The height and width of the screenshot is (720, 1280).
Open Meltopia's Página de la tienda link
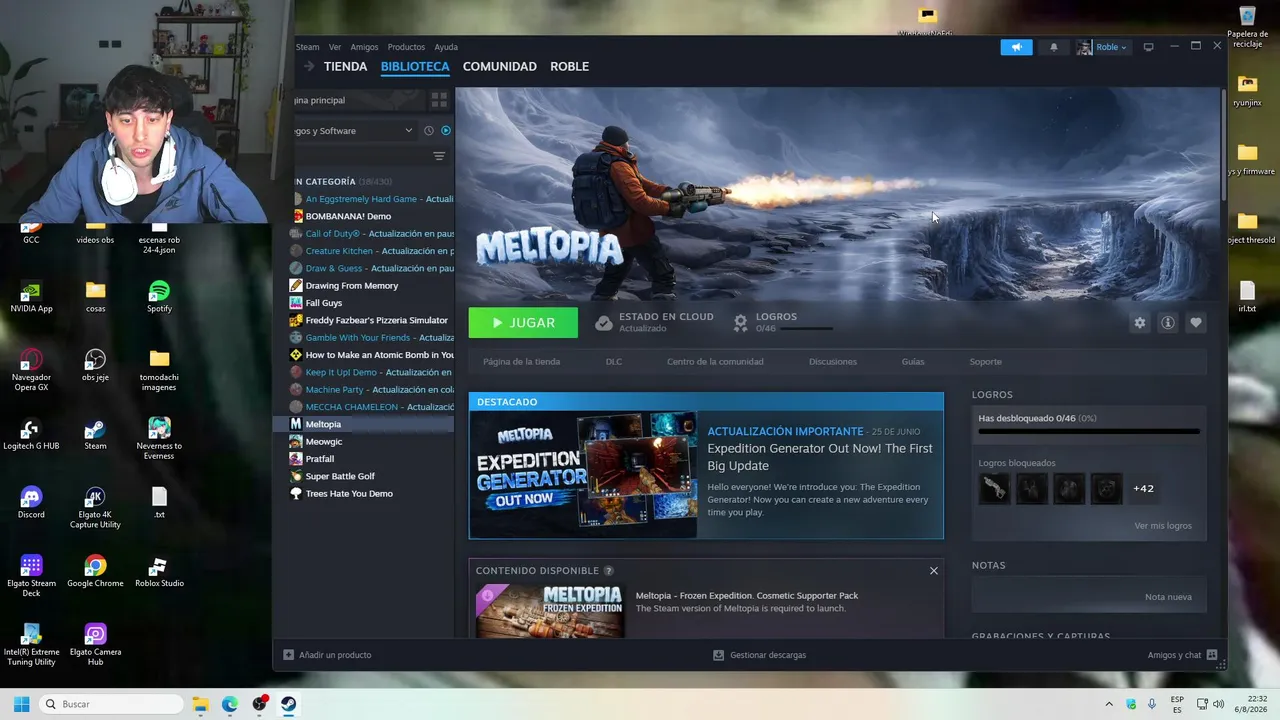521,362
